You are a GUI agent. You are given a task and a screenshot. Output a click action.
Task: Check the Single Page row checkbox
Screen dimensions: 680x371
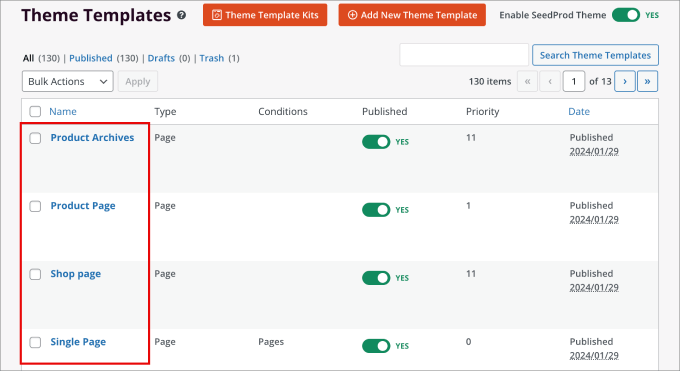pos(35,342)
